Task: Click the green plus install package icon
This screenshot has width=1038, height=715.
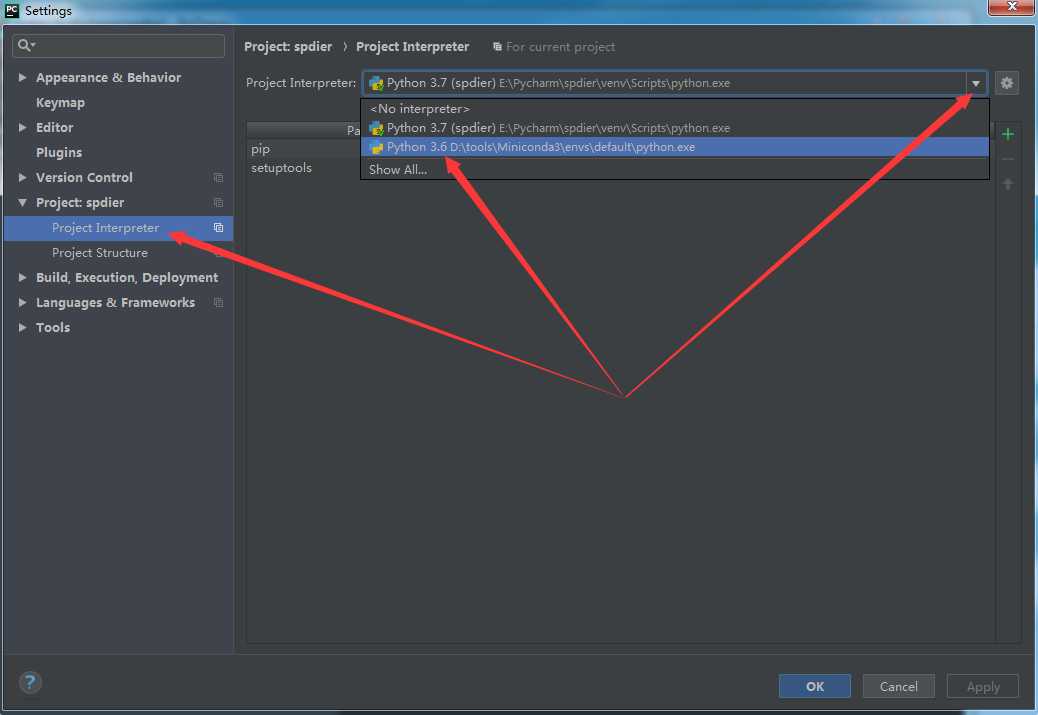Action: [1008, 134]
